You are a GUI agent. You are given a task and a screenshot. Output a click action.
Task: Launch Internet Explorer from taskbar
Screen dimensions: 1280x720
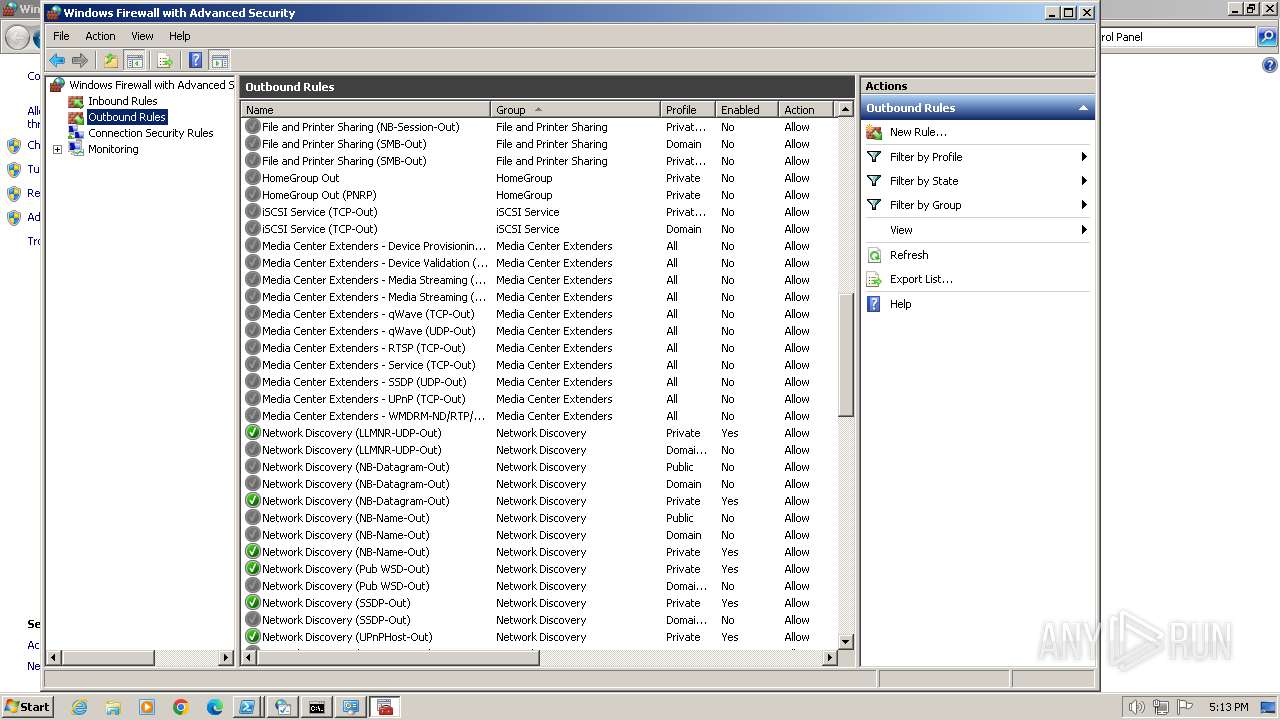coord(79,707)
